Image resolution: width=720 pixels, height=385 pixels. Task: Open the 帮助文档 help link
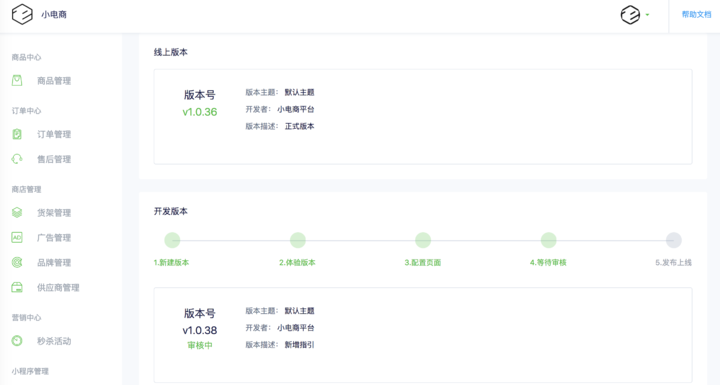[x=696, y=15]
